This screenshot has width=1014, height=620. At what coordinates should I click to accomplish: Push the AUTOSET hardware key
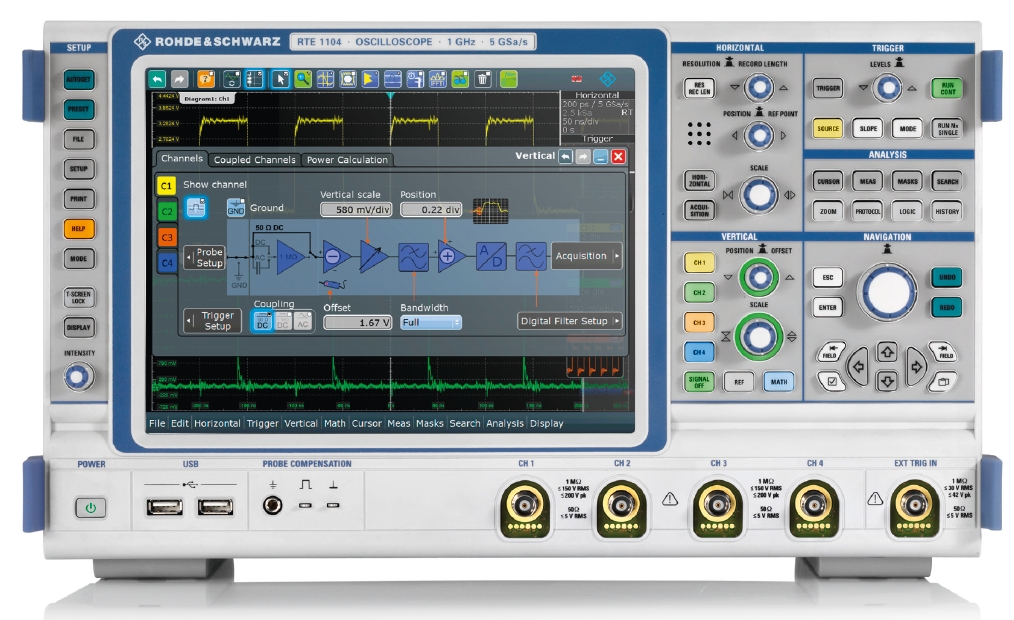(79, 80)
